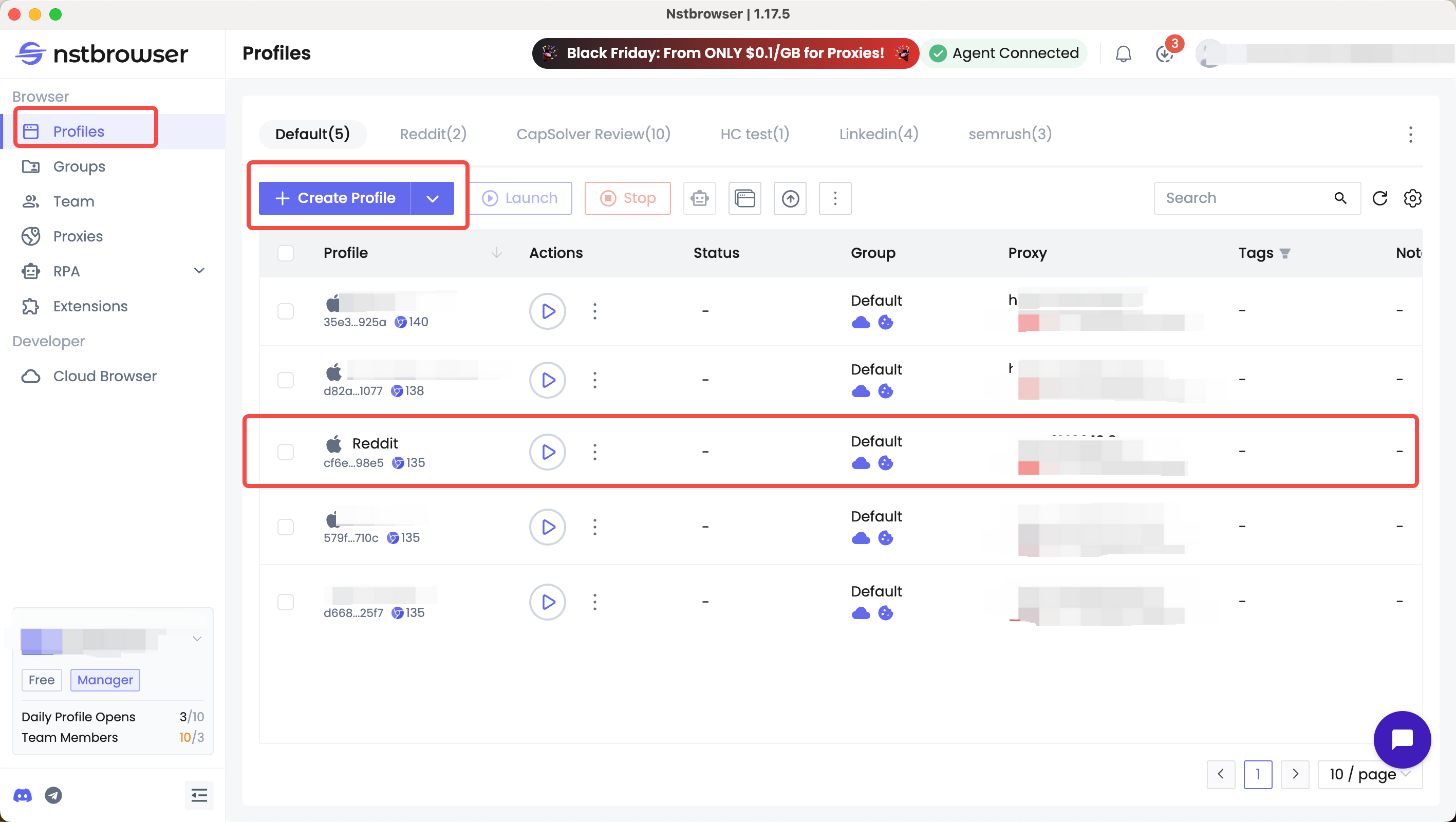Switch to the CapSolver Review(10) tab
The width and height of the screenshot is (1456, 822).
click(x=593, y=134)
